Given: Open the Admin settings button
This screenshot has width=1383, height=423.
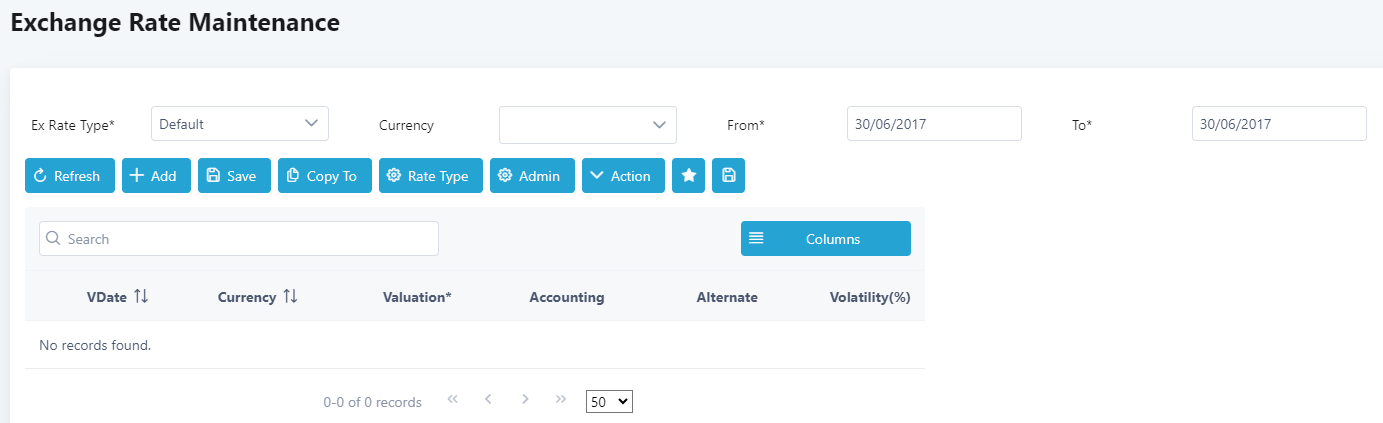Looking at the screenshot, I should coord(532,176).
